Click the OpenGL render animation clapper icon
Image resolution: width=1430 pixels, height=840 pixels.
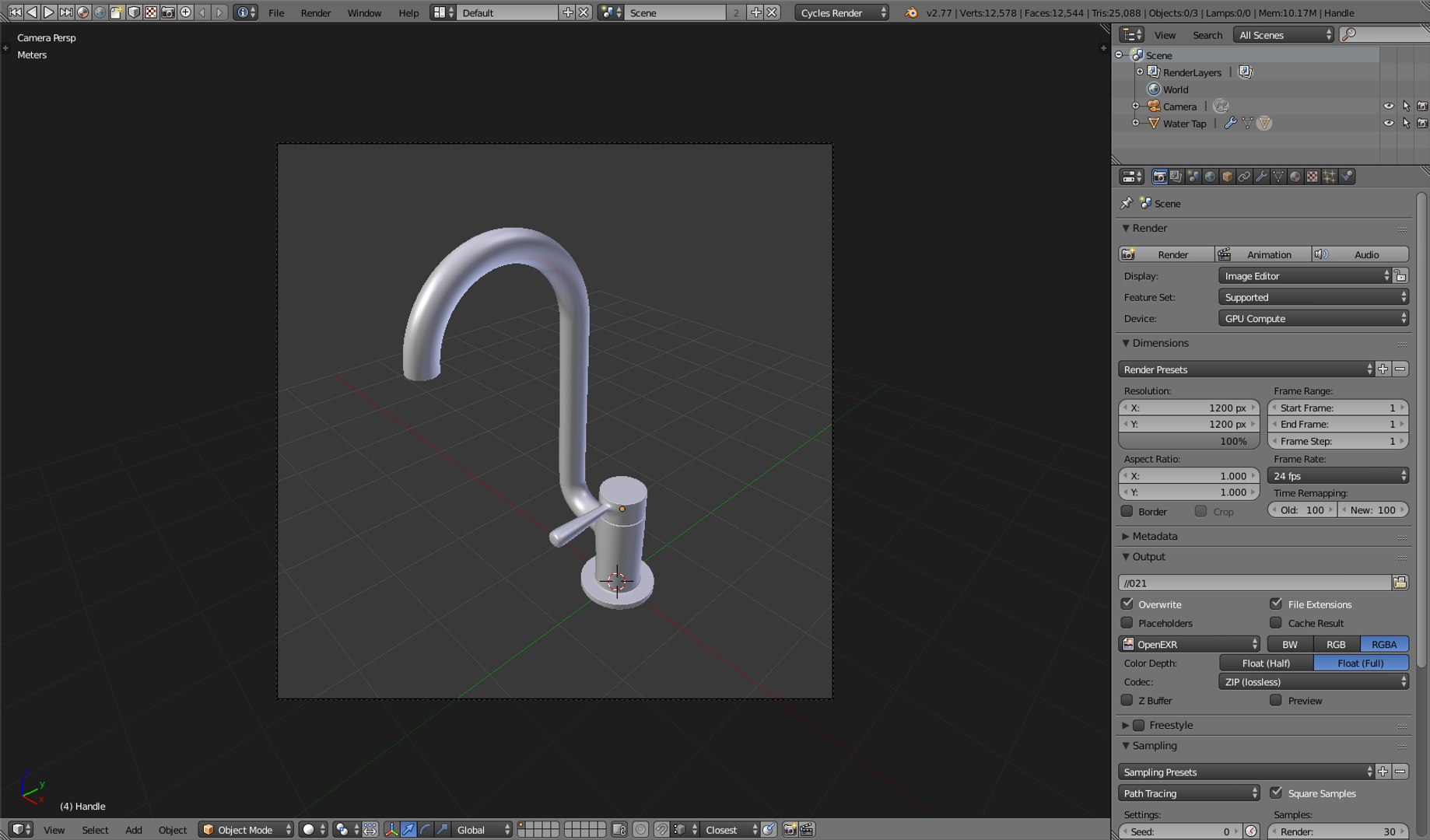(x=807, y=830)
